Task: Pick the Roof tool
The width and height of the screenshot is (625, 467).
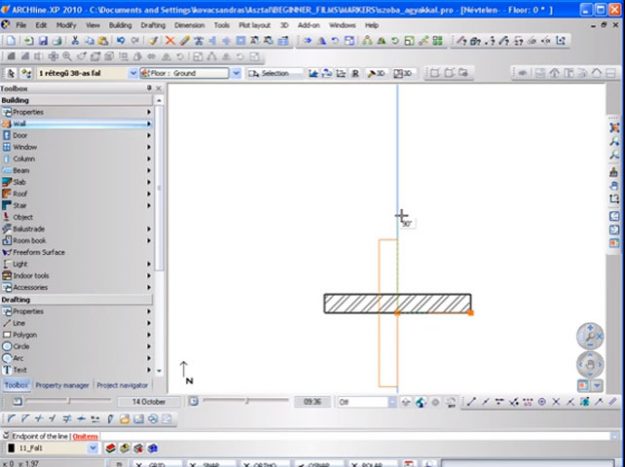Action: pyautogui.click(x=21, y=194)
